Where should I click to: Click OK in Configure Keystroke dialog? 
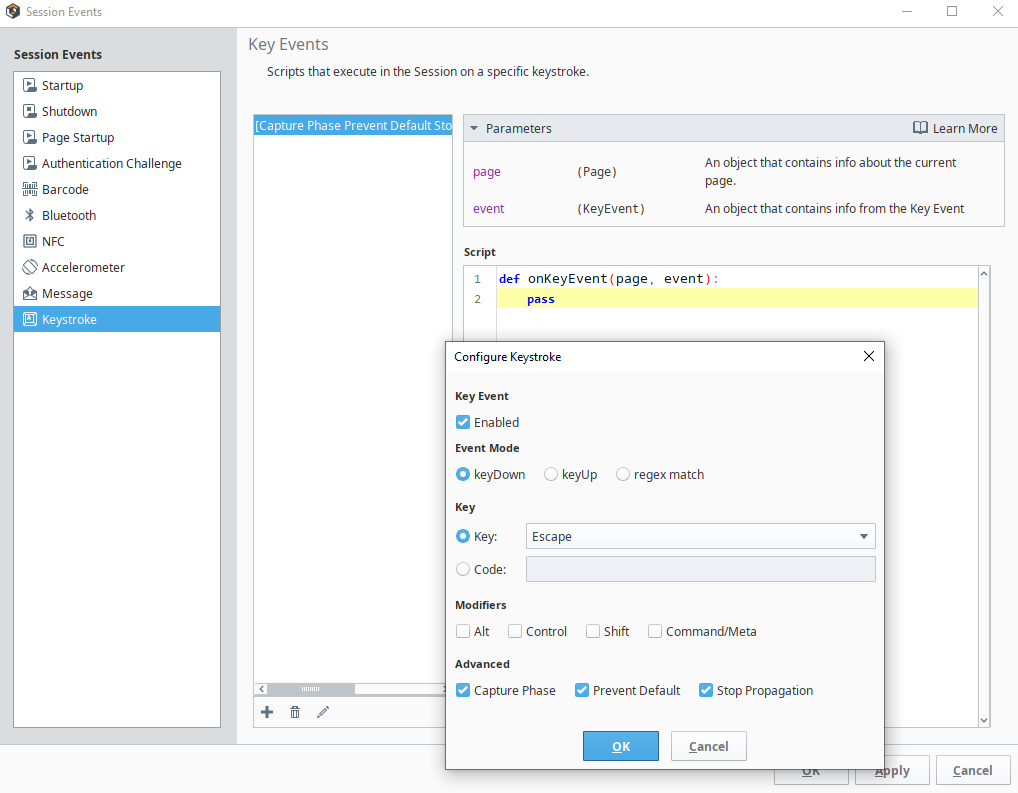621,746
